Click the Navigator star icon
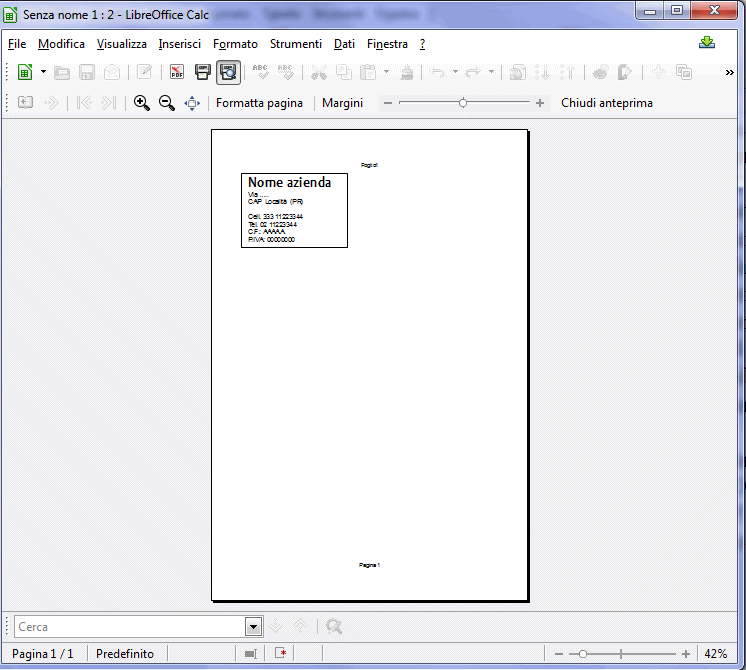 click(x=658, y=72)
